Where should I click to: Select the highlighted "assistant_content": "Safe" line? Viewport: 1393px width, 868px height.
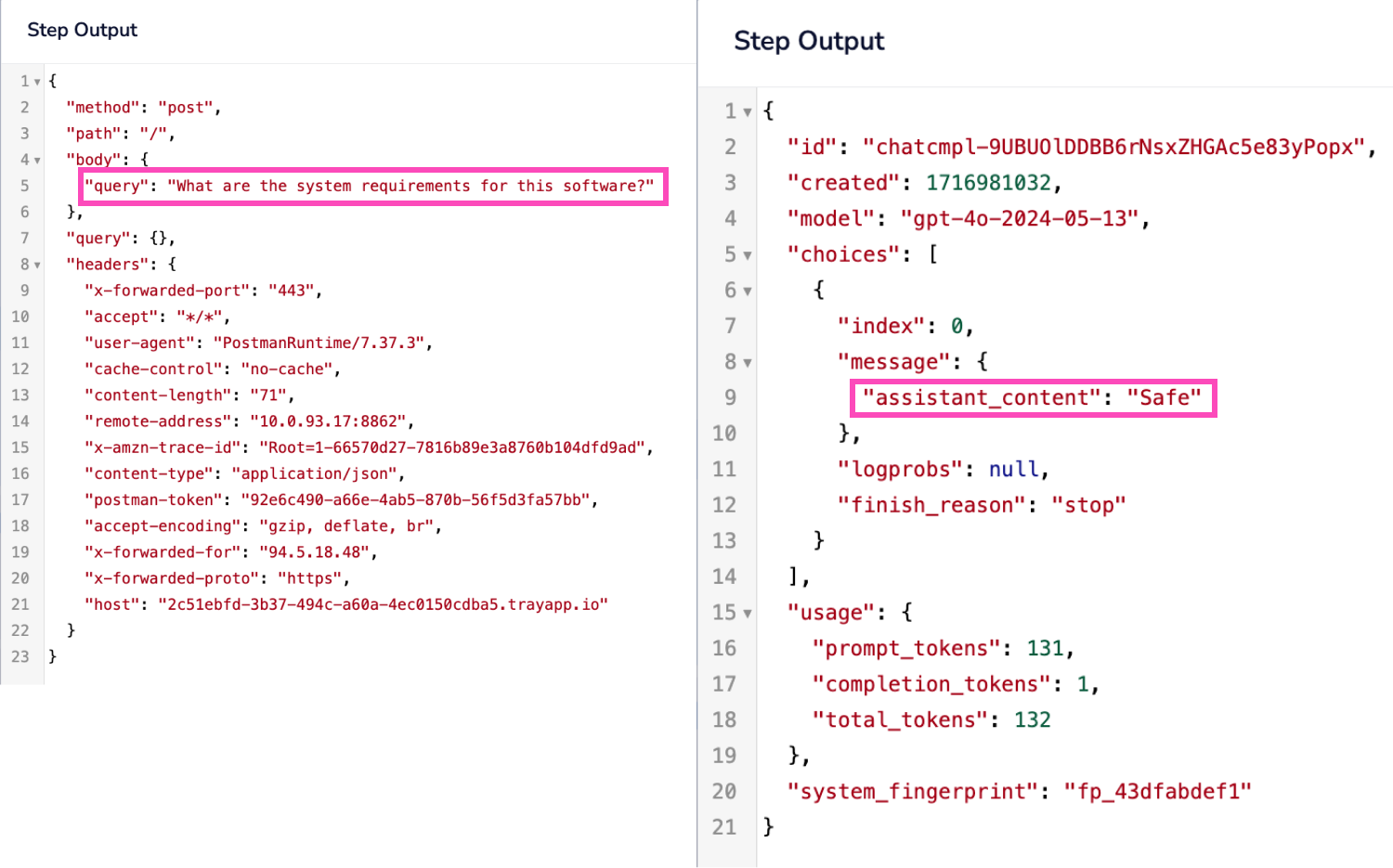(x=1033, y=397)
